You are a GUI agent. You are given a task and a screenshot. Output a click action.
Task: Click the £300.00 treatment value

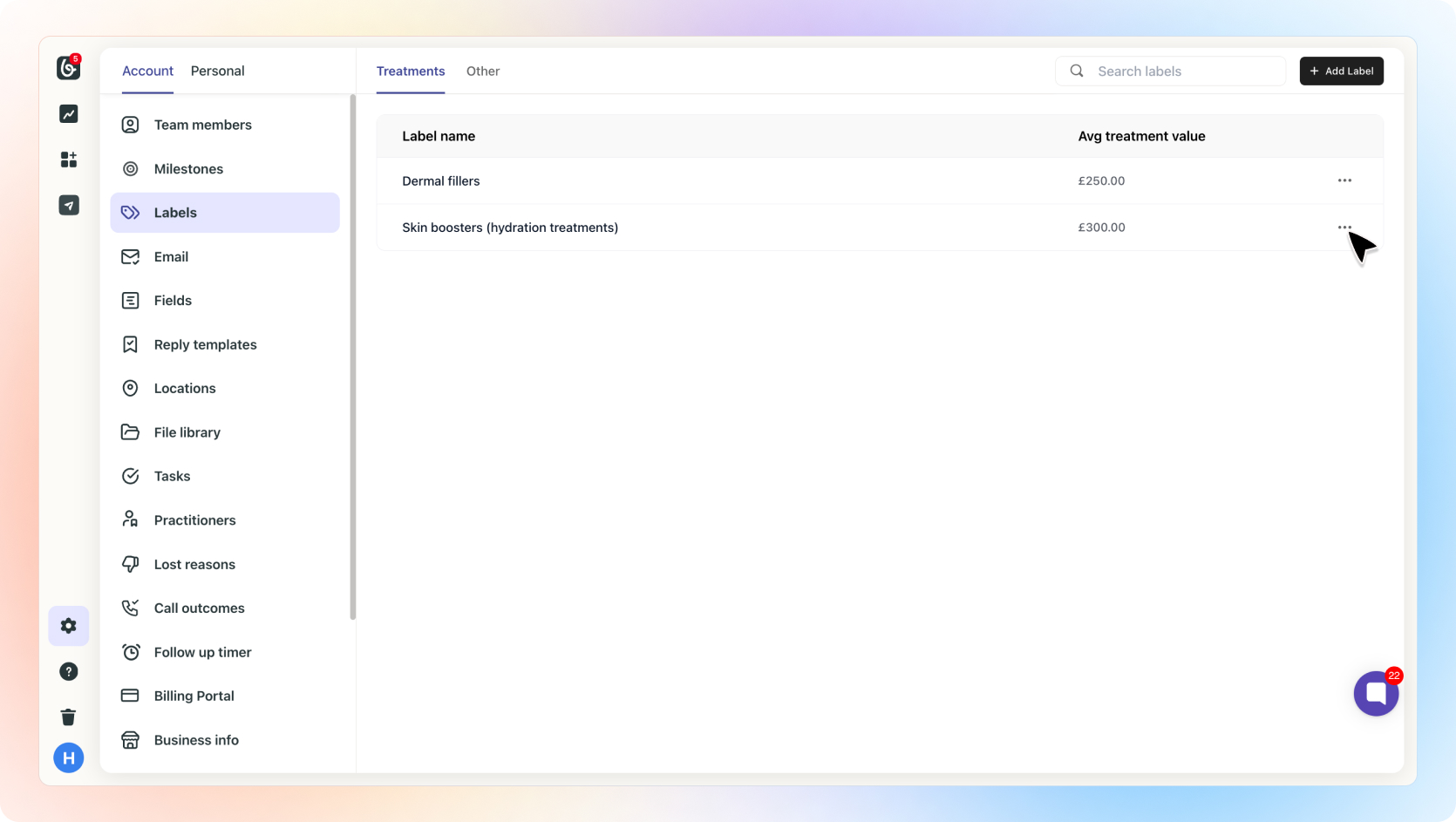(1101, 228)
